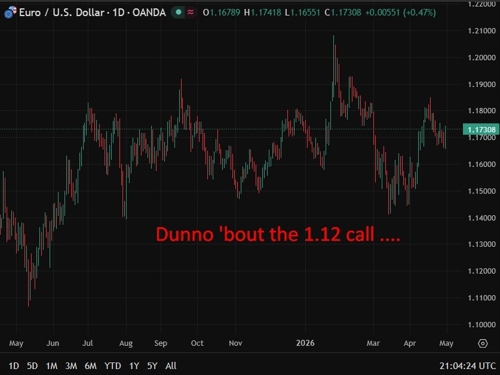Viewport: 500px width, 375px height.
Task: Click the Apr label on time axis
Action: click(410, 343)
